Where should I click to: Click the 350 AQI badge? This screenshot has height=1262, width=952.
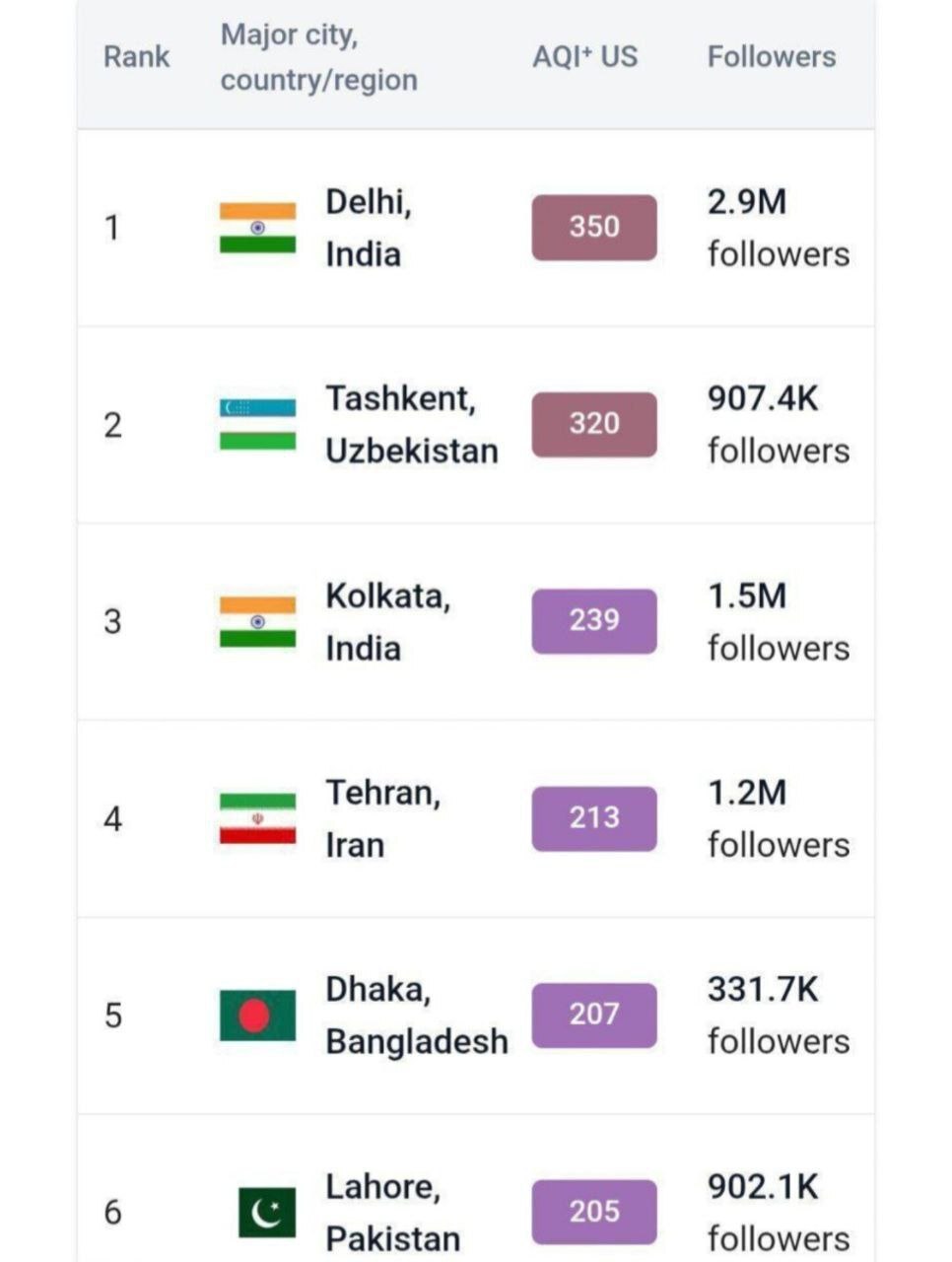point(594,227)
